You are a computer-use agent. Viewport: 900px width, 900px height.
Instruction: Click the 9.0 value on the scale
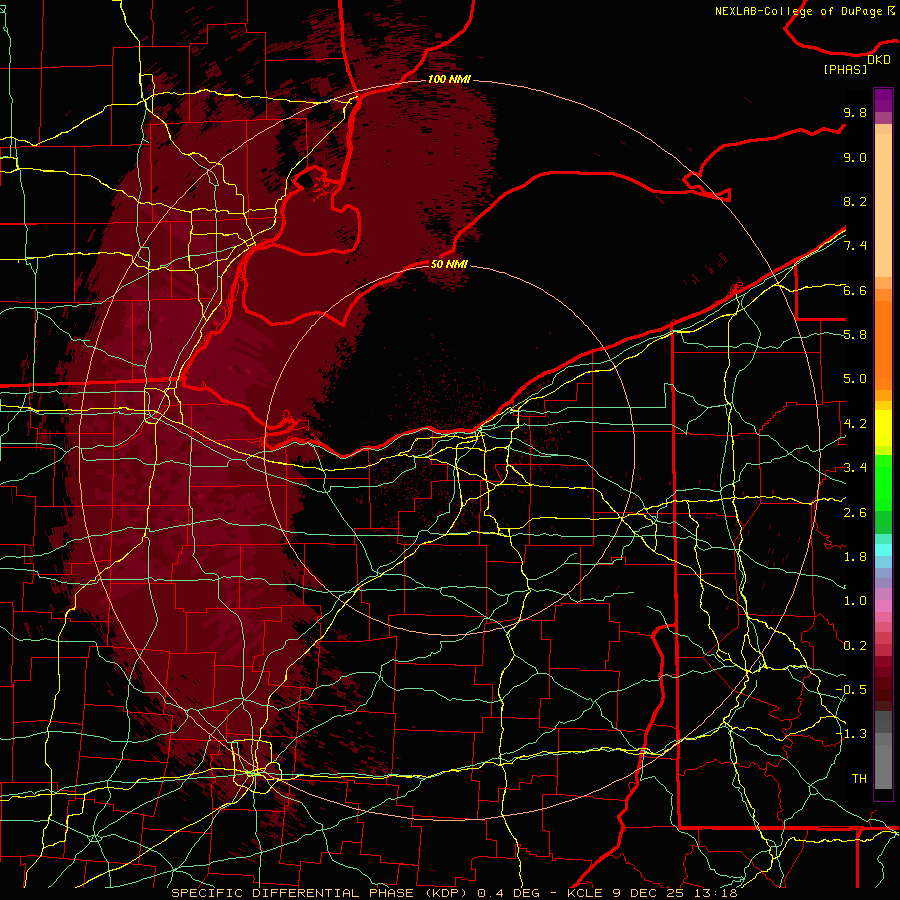pyautogui.click(x=855, y=158)
